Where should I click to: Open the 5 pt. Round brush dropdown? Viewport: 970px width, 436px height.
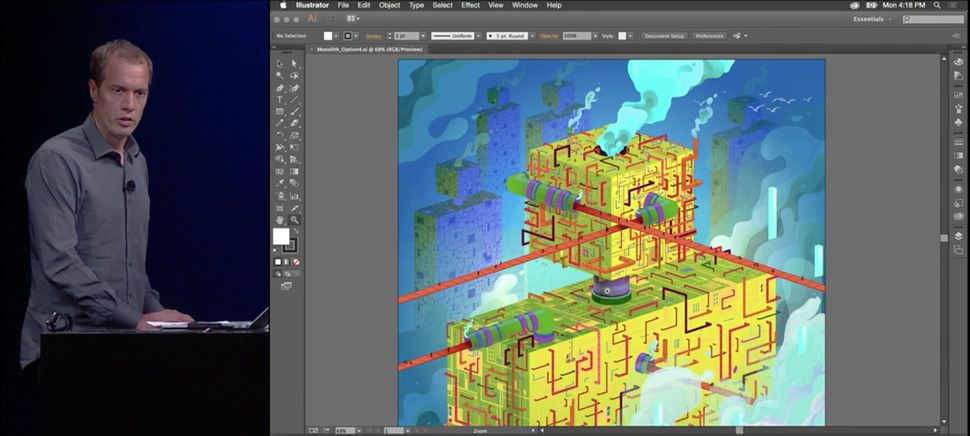[532, 36]
